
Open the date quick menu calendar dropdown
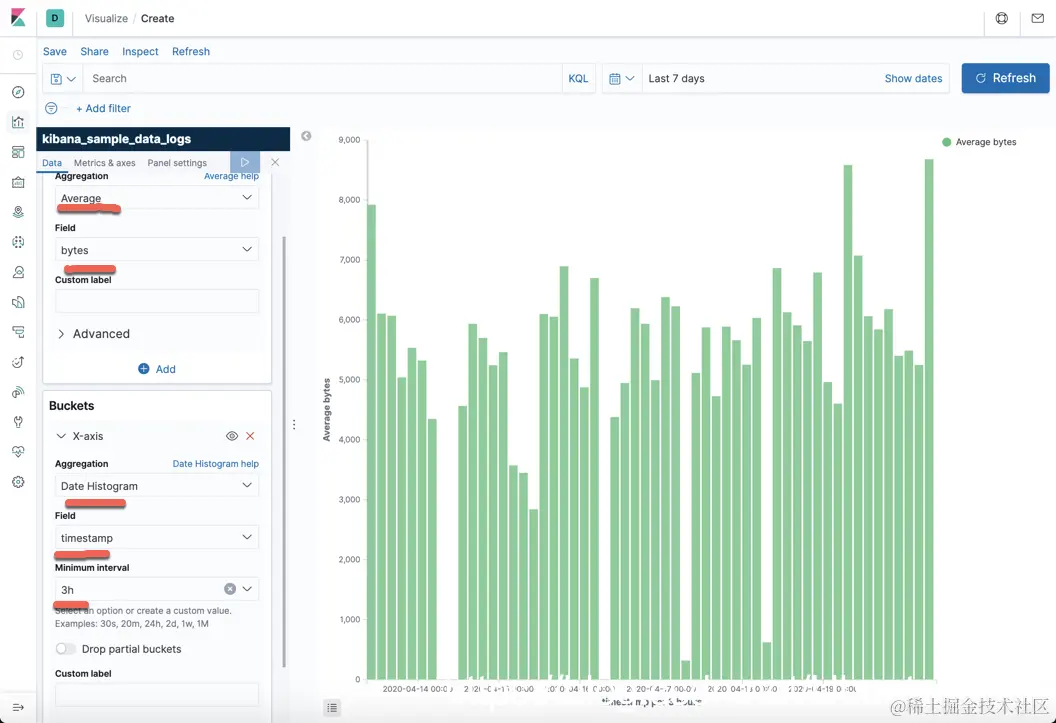(x=622, y=79)
